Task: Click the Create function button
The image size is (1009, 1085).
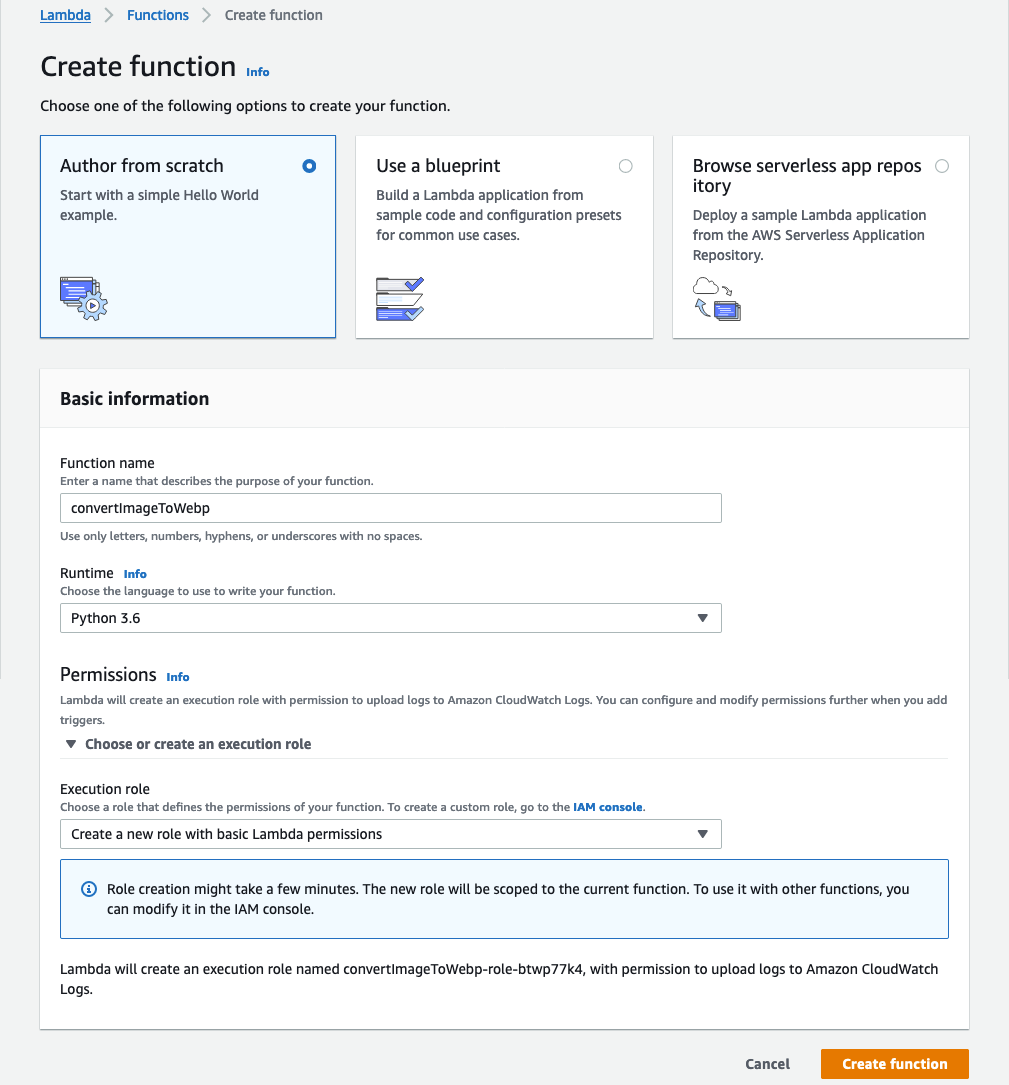Action: click(893, 1063)
